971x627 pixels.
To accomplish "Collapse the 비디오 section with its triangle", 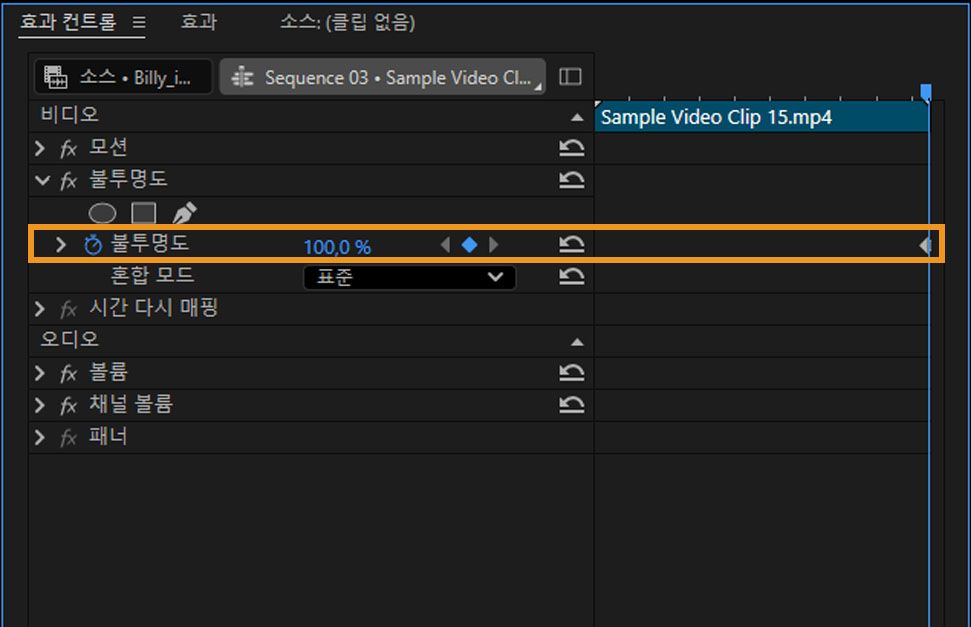I will 577,114.
